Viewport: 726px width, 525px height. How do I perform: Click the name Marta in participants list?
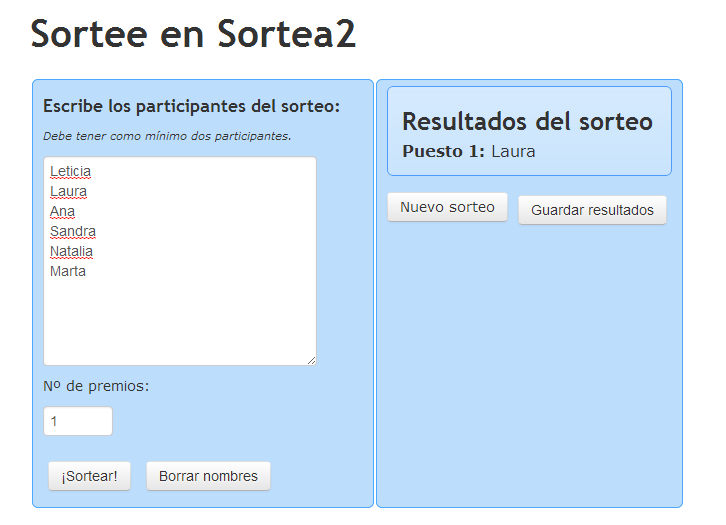click(68, 271)
